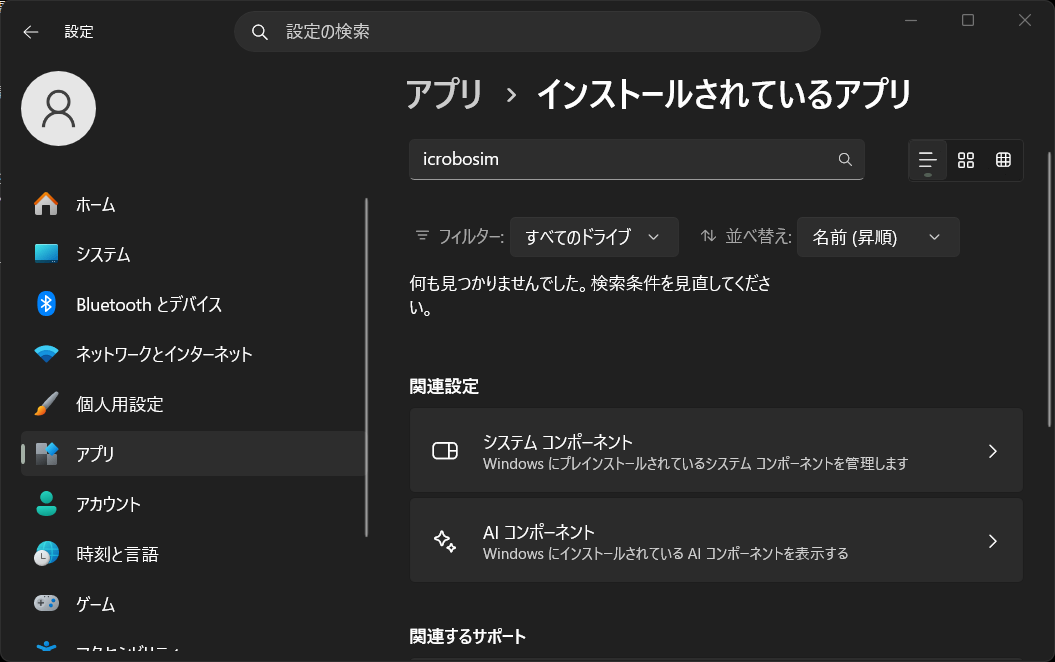Switch to grid view layout

pos(966,160)
